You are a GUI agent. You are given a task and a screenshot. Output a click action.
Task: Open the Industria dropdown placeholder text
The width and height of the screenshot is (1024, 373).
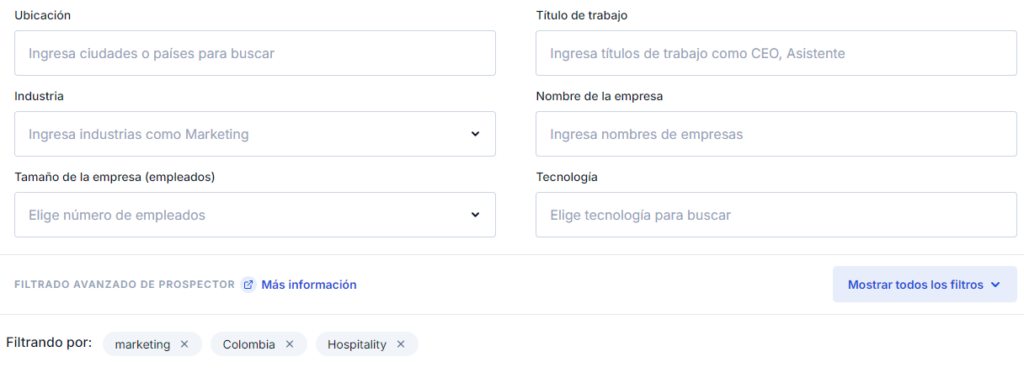pyautogui.click(x=138, y=135)
